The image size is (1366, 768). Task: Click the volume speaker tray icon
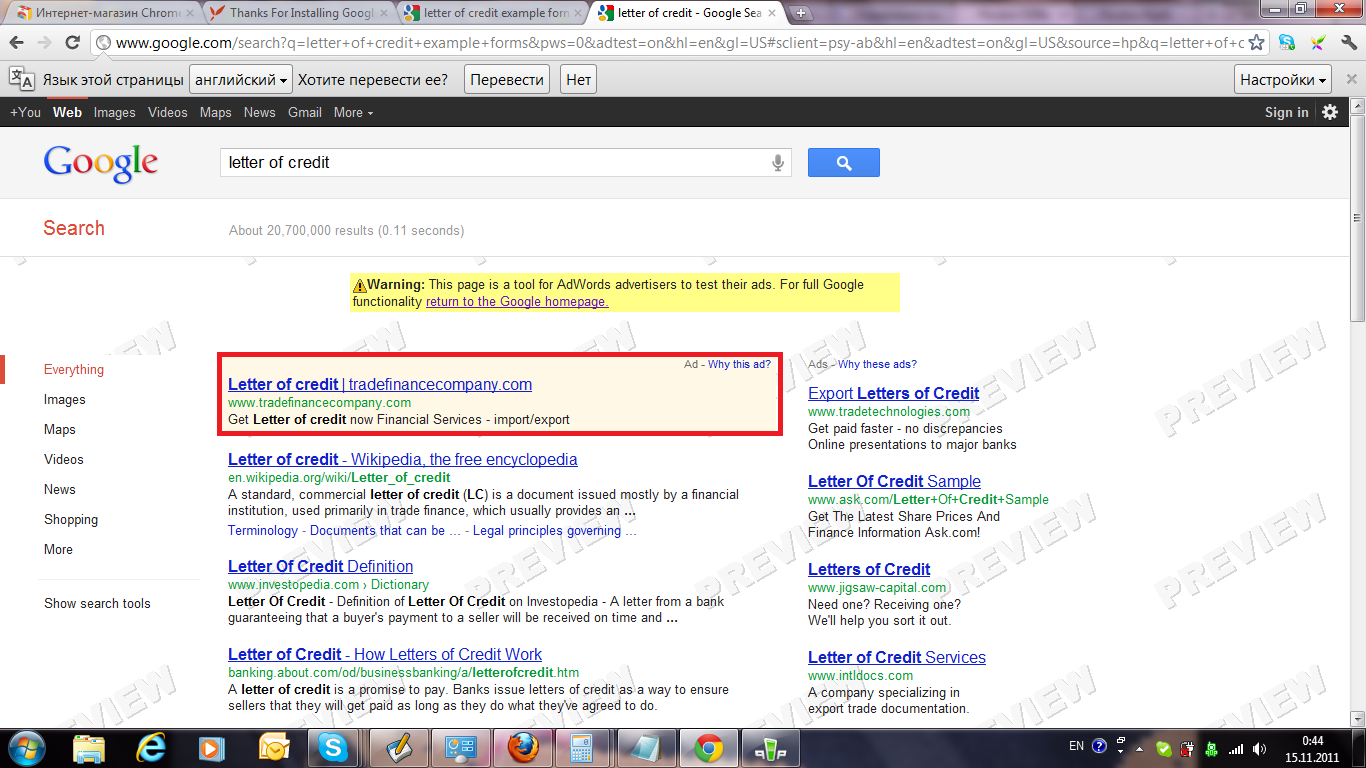coord(1260,747)
